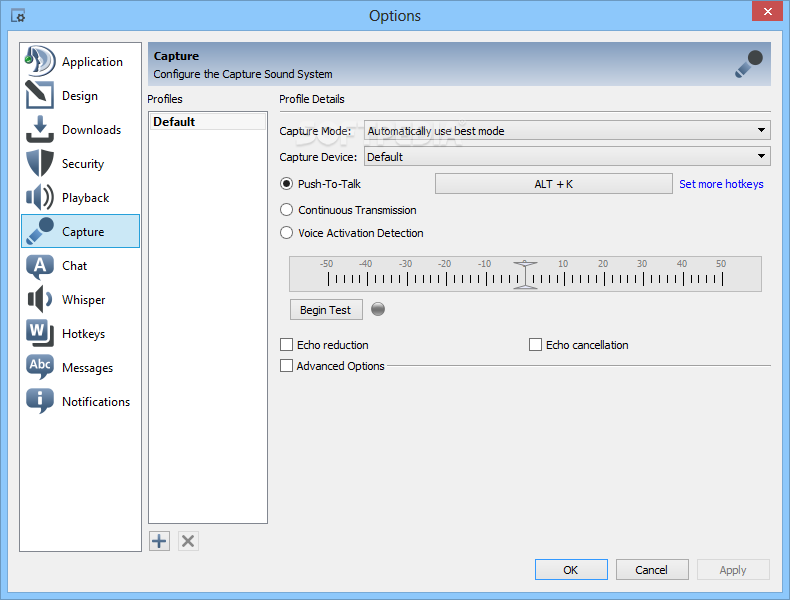This screenshot has width=790, height=600.
Task: Close the Options dialog
Action: pos(767,11)
